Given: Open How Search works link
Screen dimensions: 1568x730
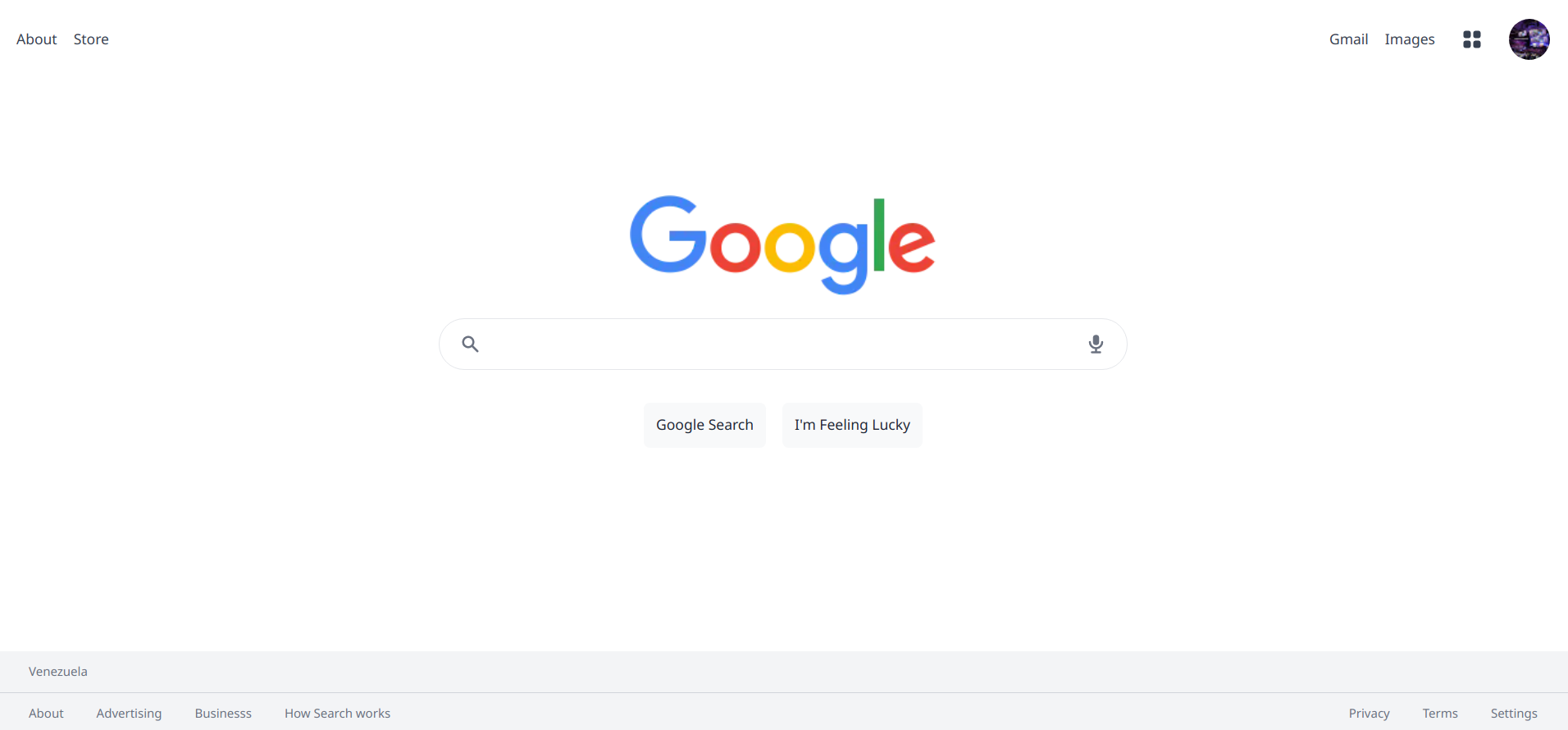Looking at the screenshot, I should (337, 714).
